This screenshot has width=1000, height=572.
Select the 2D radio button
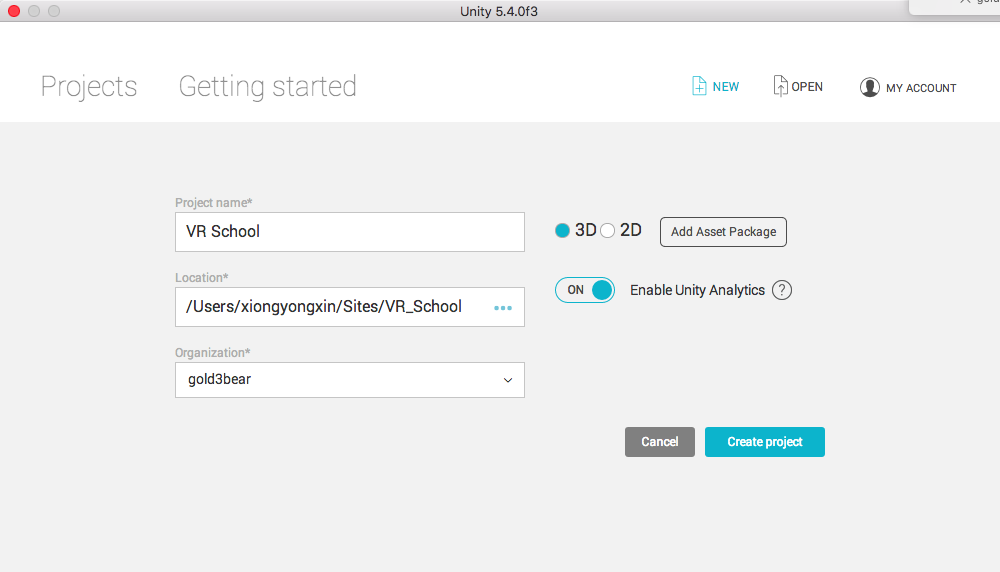pos(607,231)
